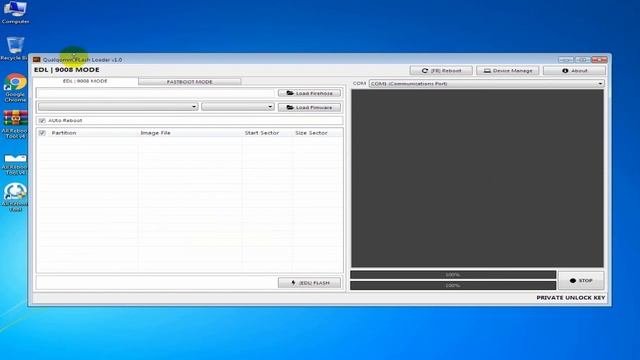This screenshot has height=360, width=640.
Task: Switch to the FASTBOOT MODE tab
Action: pyautogui.click(x=190, y=82)
